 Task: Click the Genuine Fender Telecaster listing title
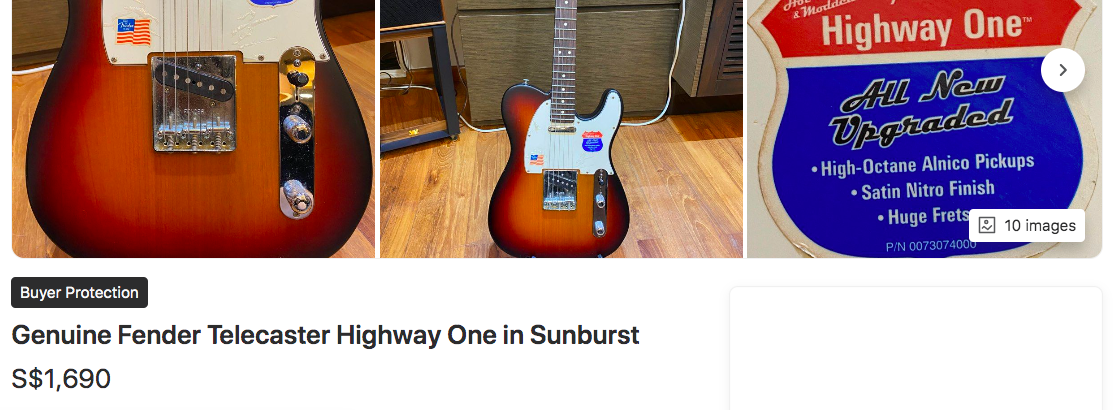pyautogui.click(x=325, y=335)
